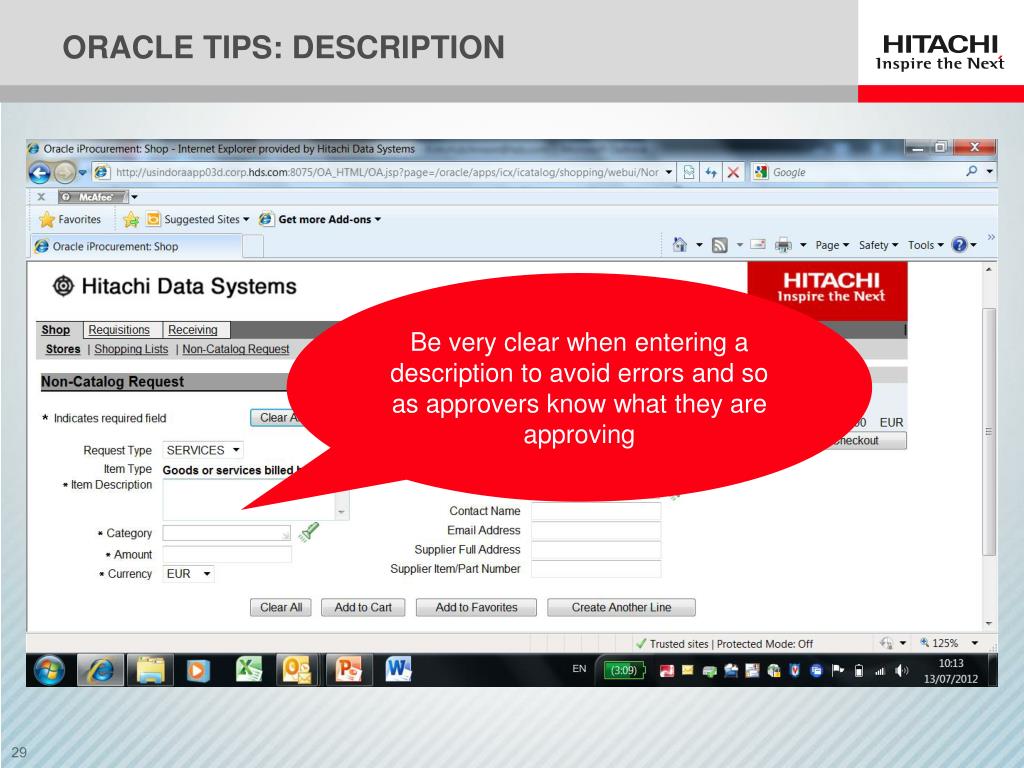This screenshot has width=1024, height=768.
Task: Switch to the Receiving tab
Action: click(193, 330)
